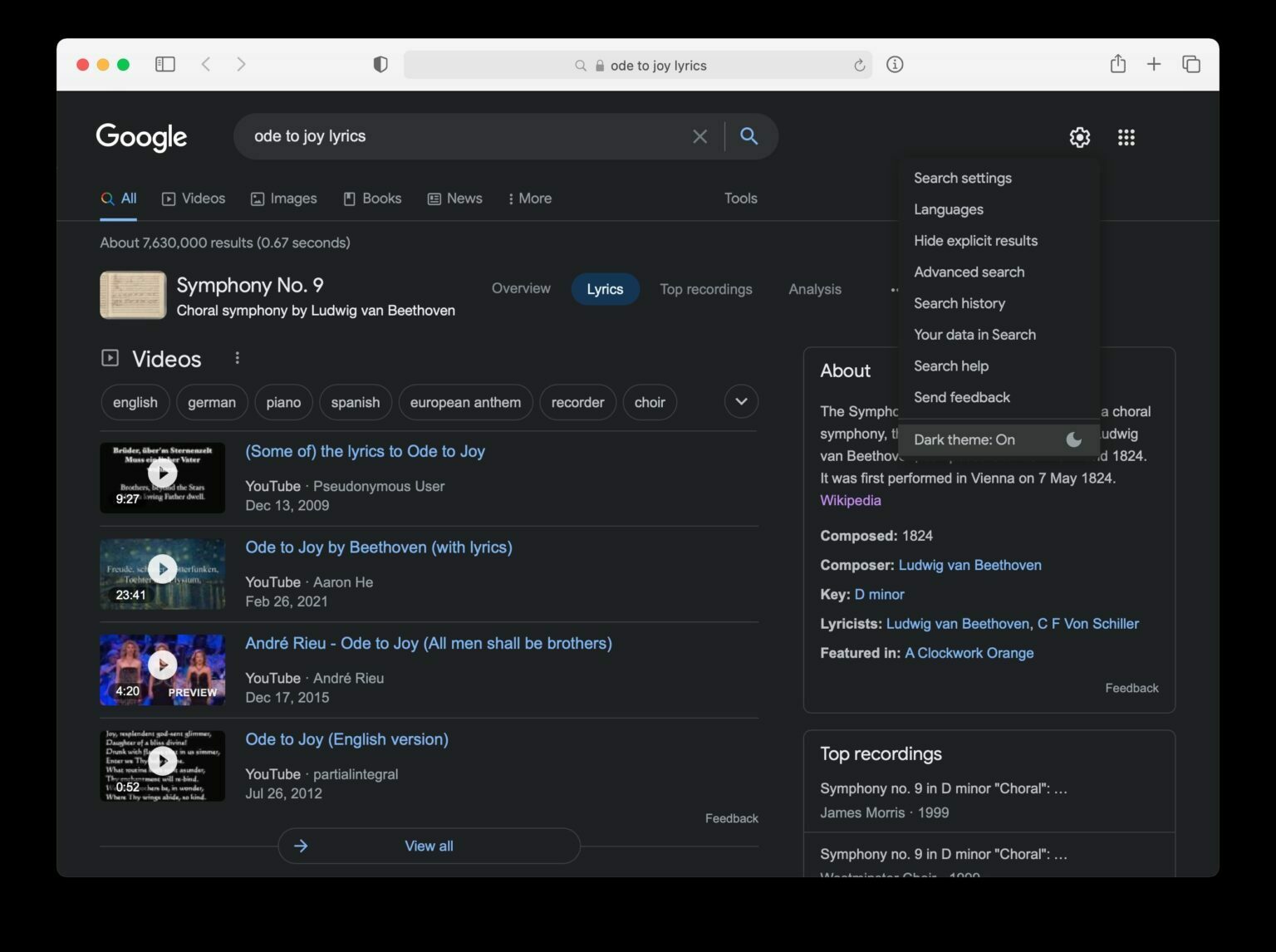The width and height of the screenshot is (1276, 952).
Task: Select the choir filter chip
Action: (650, 402)
